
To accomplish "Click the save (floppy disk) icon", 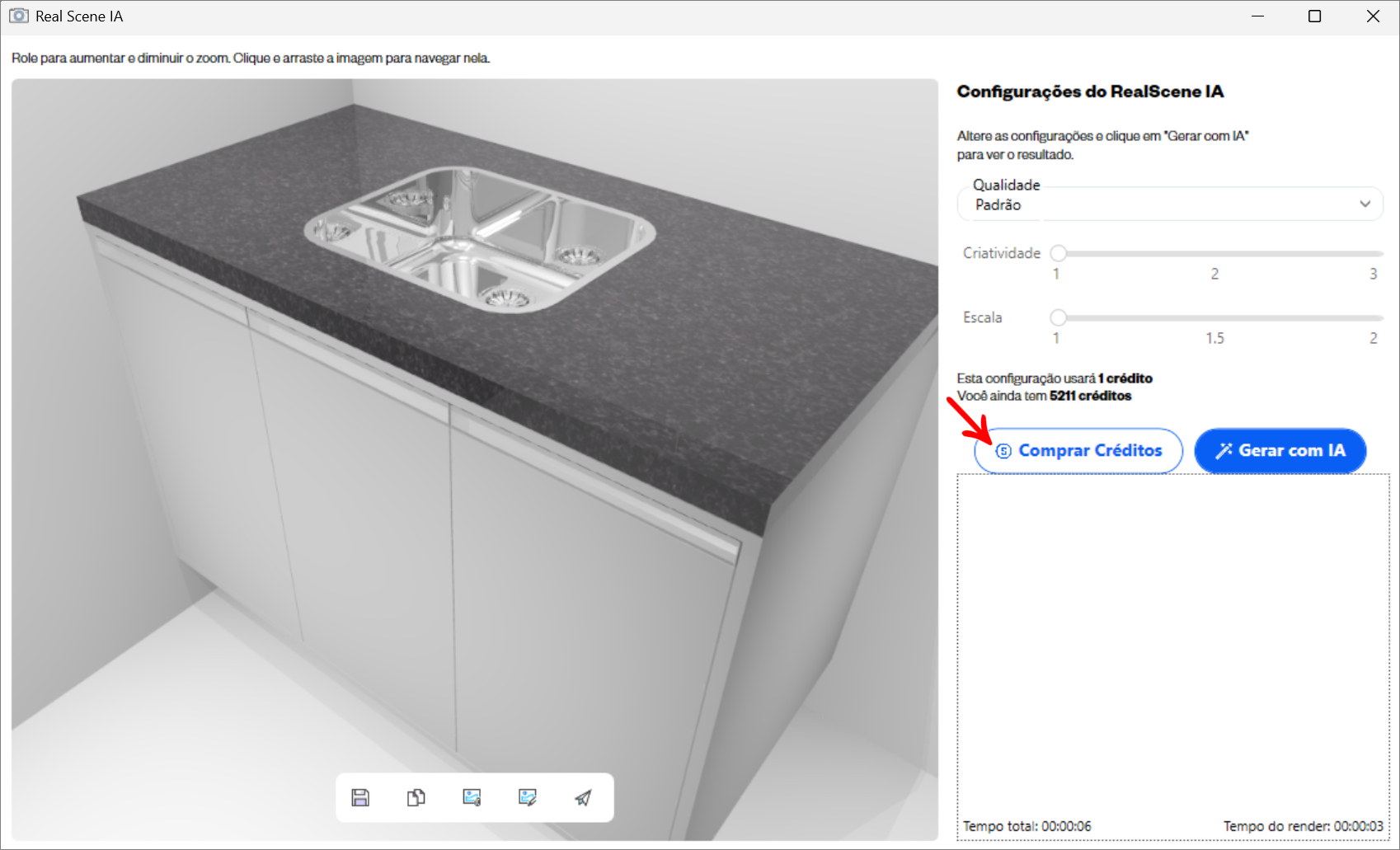I will pos(360,797).
